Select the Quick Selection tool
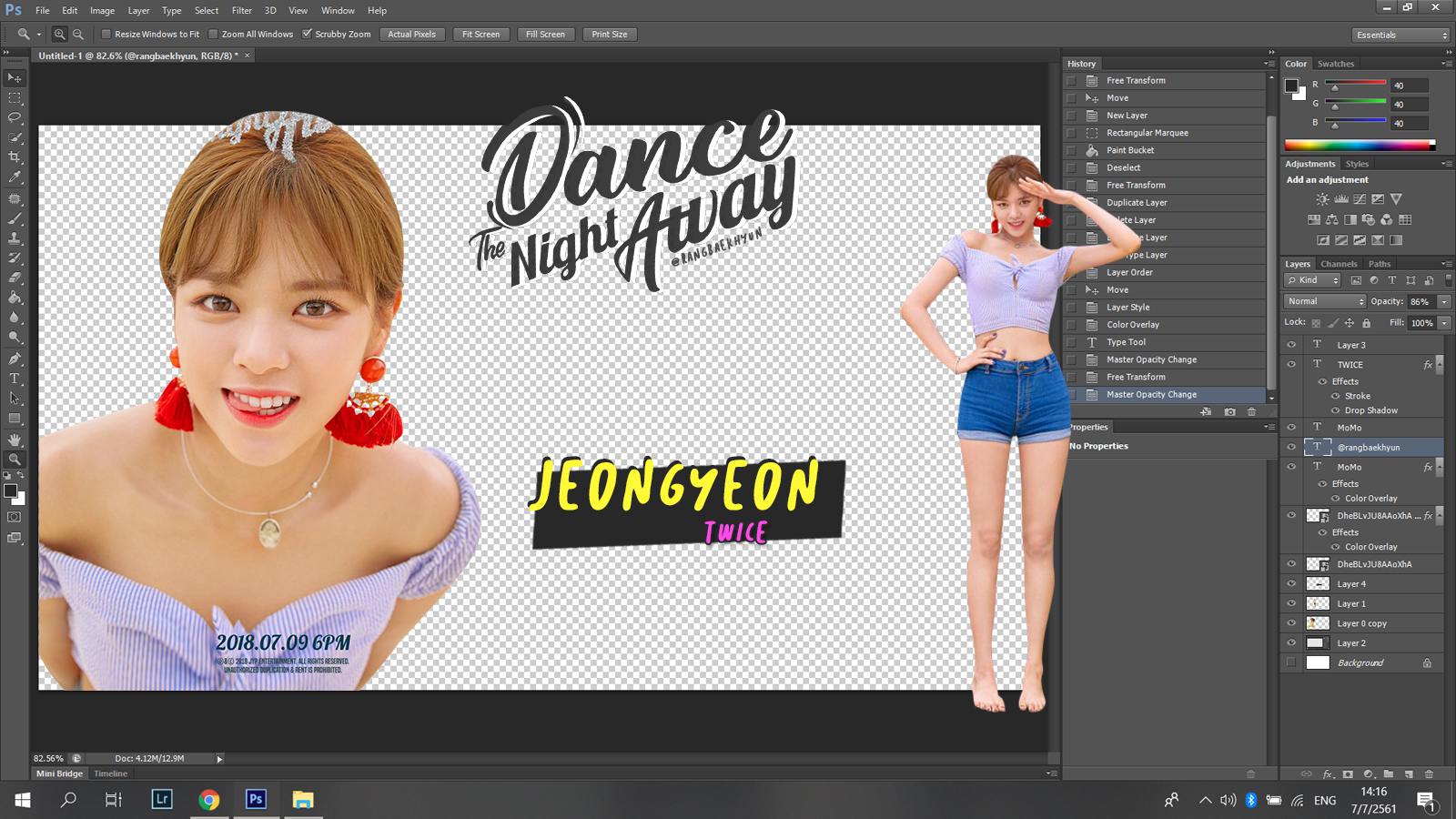 pos(15,137)
